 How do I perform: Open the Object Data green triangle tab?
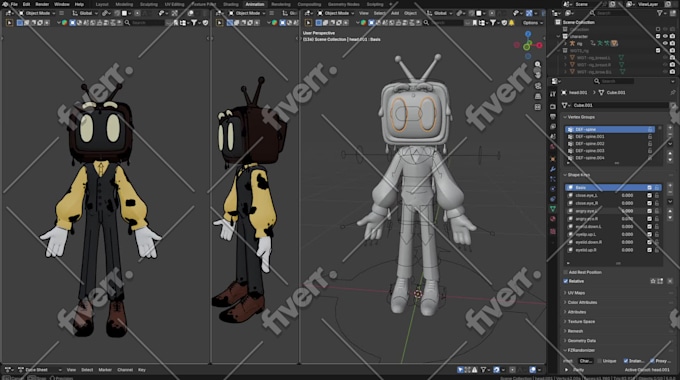[x=552, y=209]
